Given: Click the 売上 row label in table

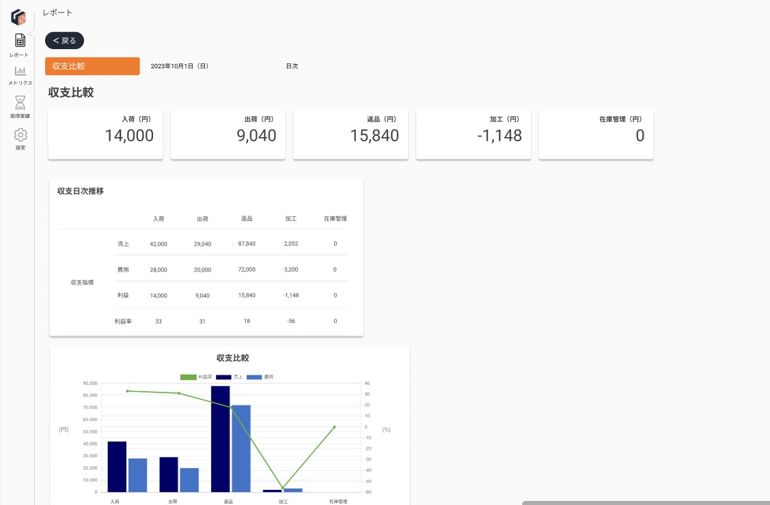Looking at the screenshot, I should click(x=123, y=244).
